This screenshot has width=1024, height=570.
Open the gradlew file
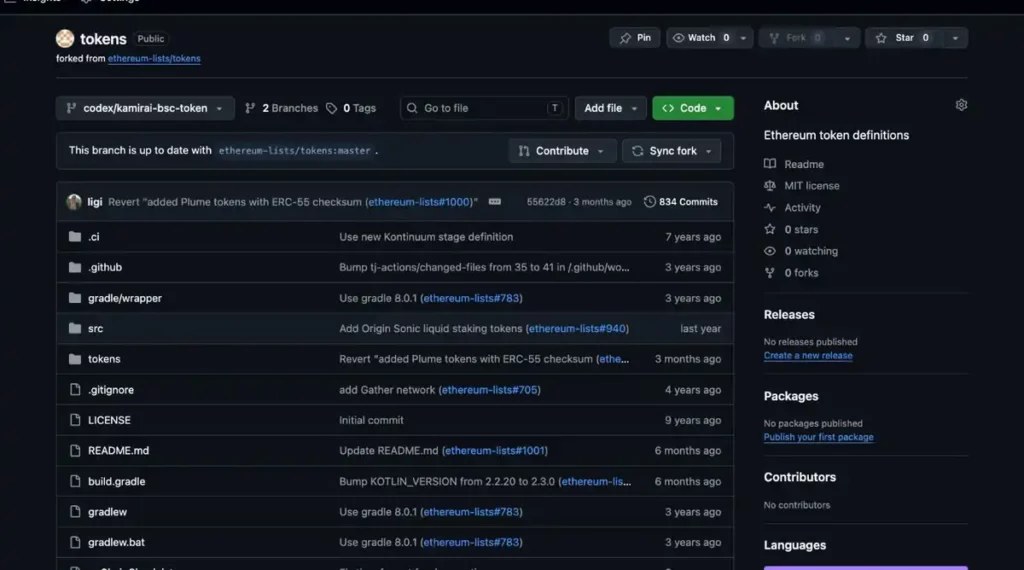pyautogui.click(x=107, y=512)
